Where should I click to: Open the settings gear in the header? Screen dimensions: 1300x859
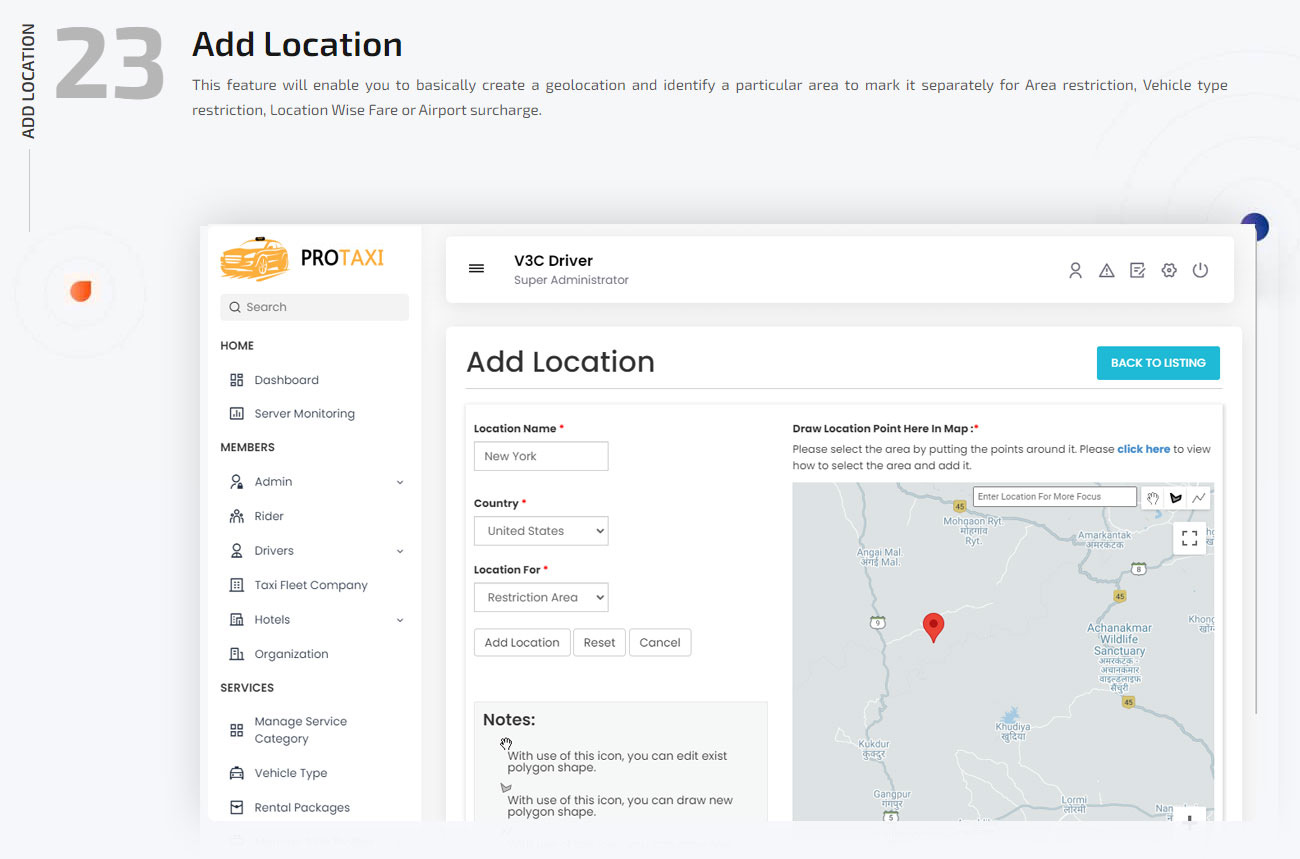coord(1169,269)
